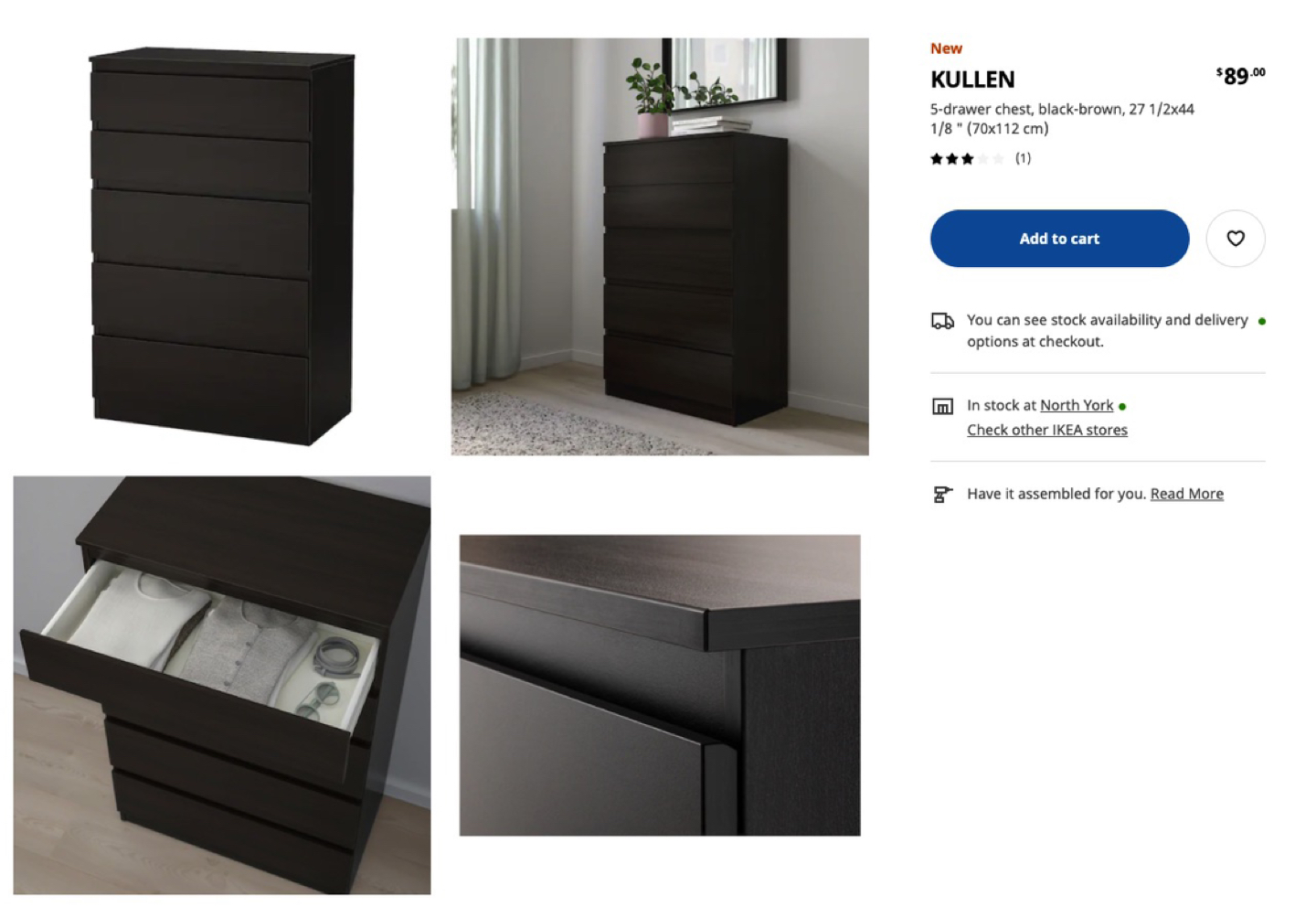The image size is (1316, 907).
Task: Click the 5-drawer chest description text
Action: click(x=1062, y=119)
